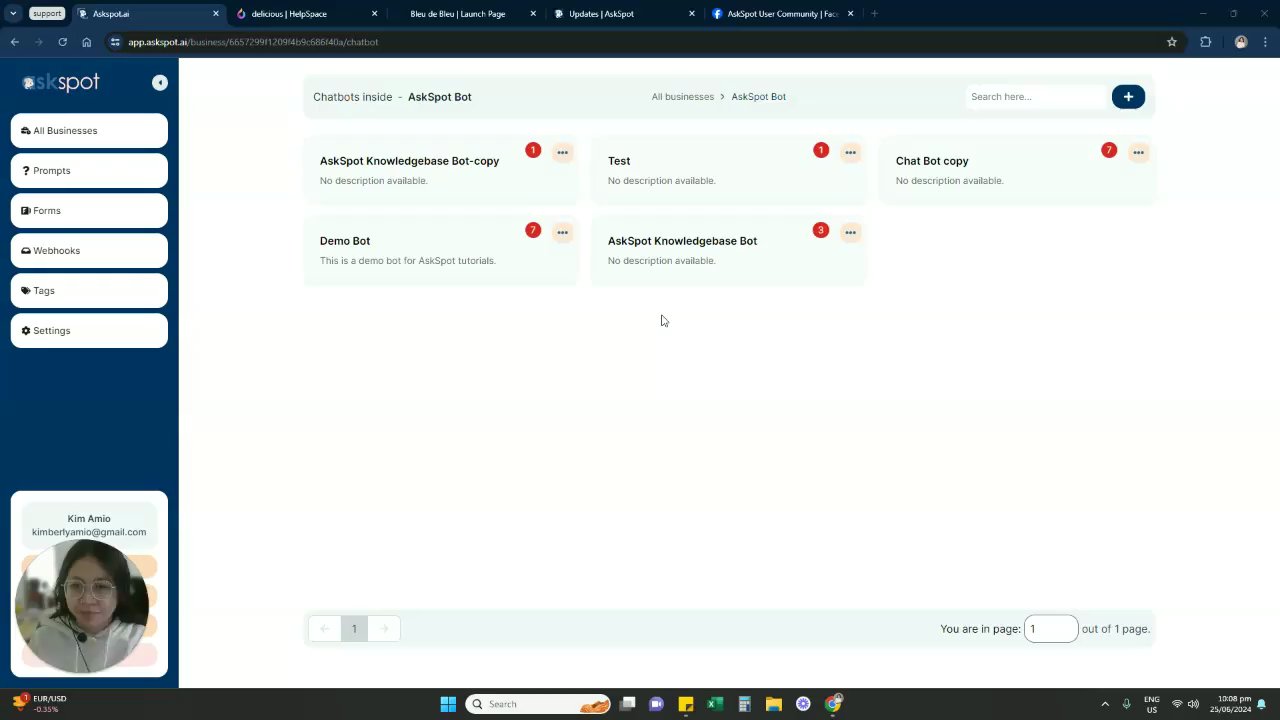
Task: Open the Demo Bot chatbot
Action: [x=345, y=241]
